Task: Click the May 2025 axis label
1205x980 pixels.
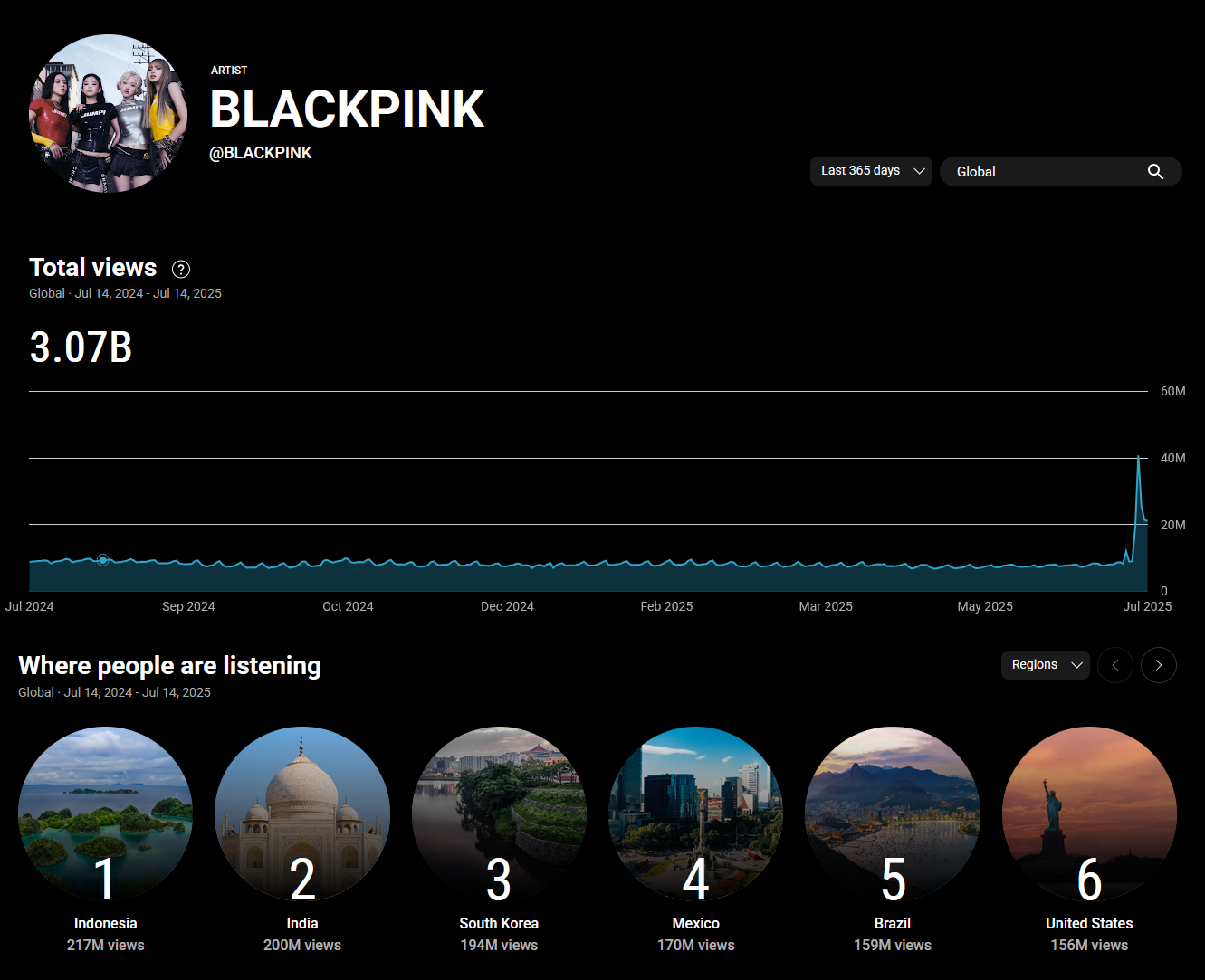Action: click(985, 606)
